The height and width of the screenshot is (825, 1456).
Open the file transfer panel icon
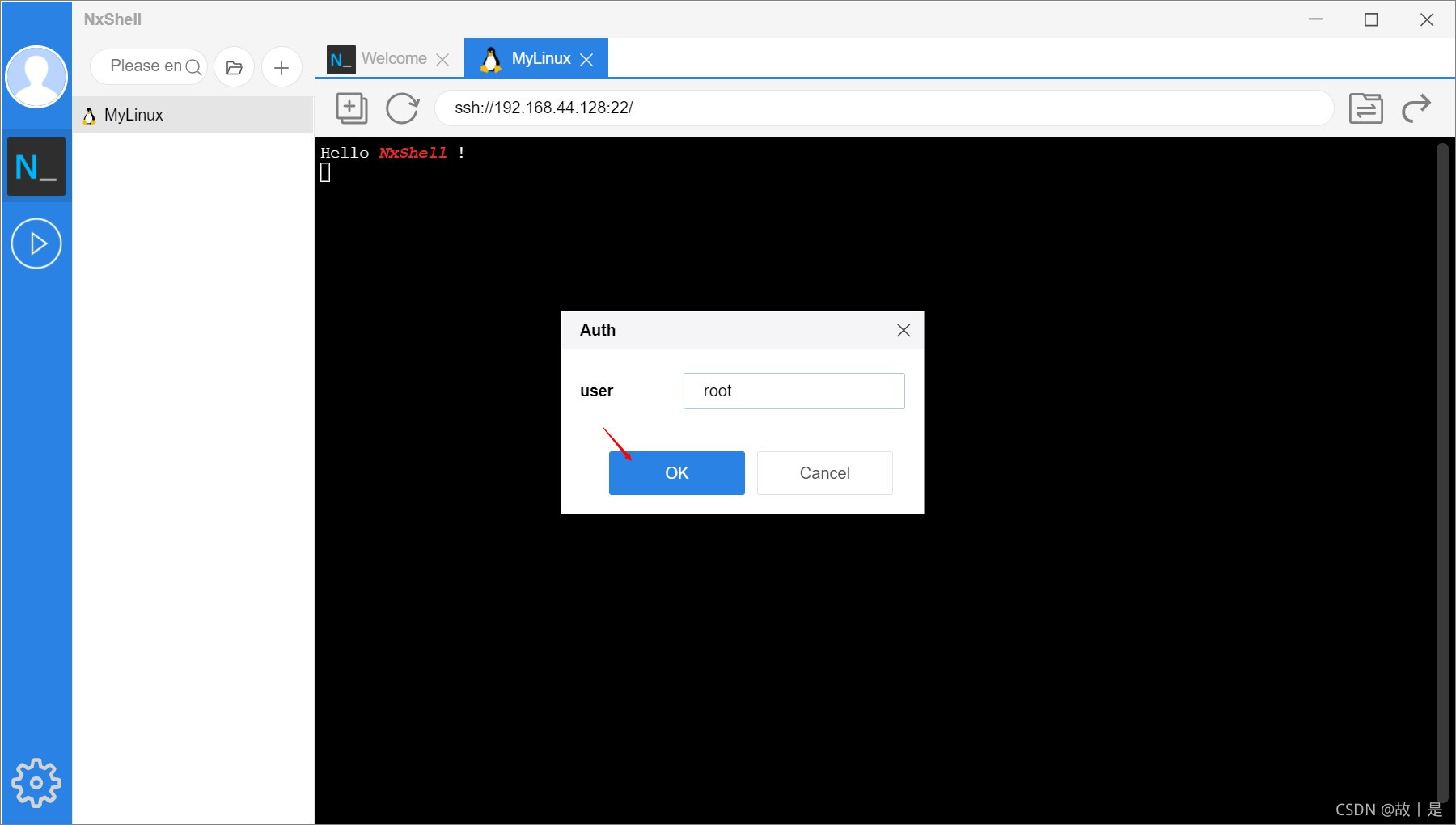[x=1365, y=108]
